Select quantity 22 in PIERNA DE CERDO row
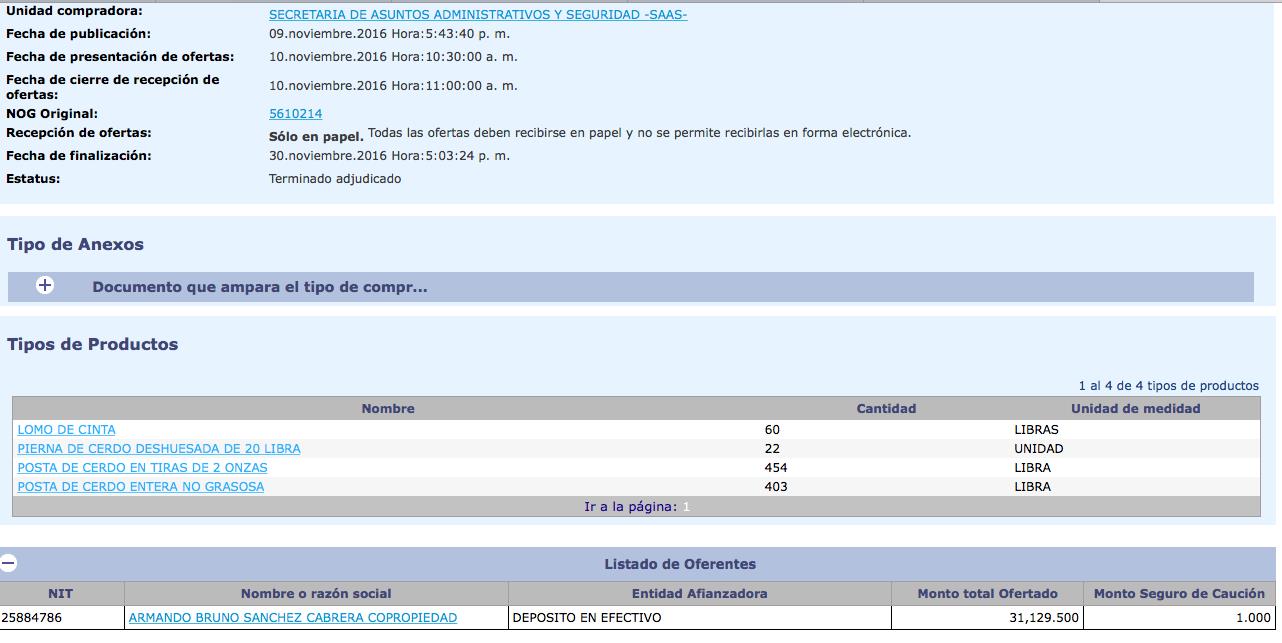 [x=772, y=449]
